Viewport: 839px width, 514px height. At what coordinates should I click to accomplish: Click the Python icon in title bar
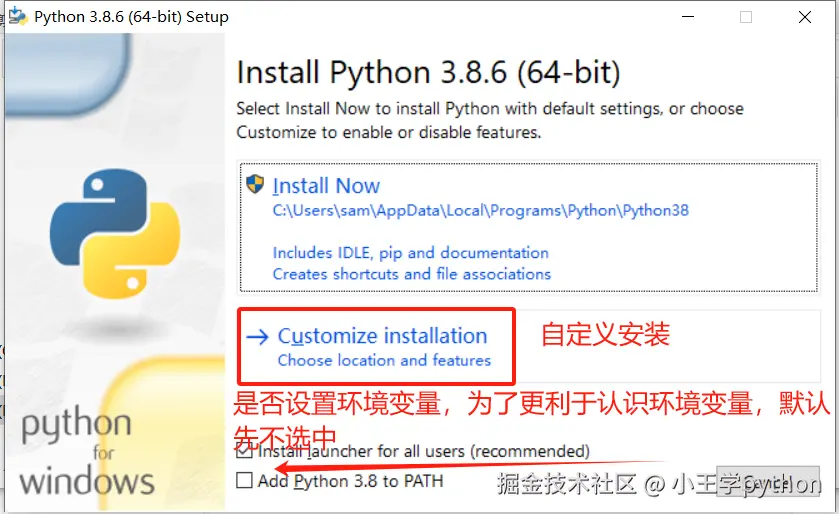click(x=17, y=17)
